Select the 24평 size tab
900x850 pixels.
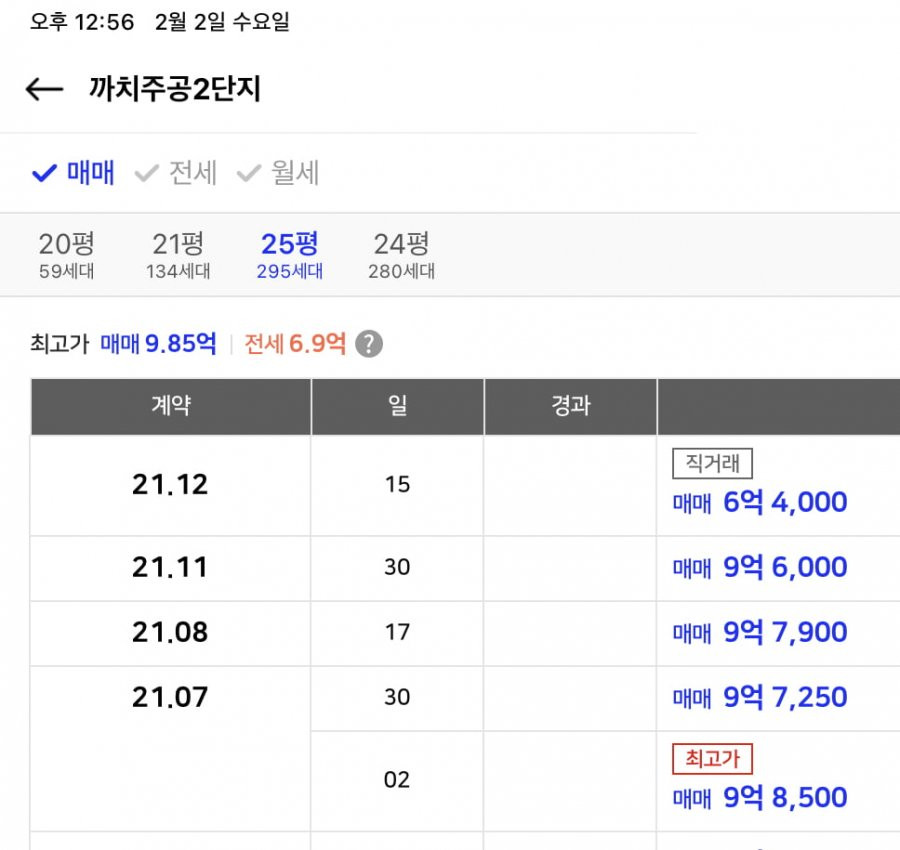[x=401, y=254]
